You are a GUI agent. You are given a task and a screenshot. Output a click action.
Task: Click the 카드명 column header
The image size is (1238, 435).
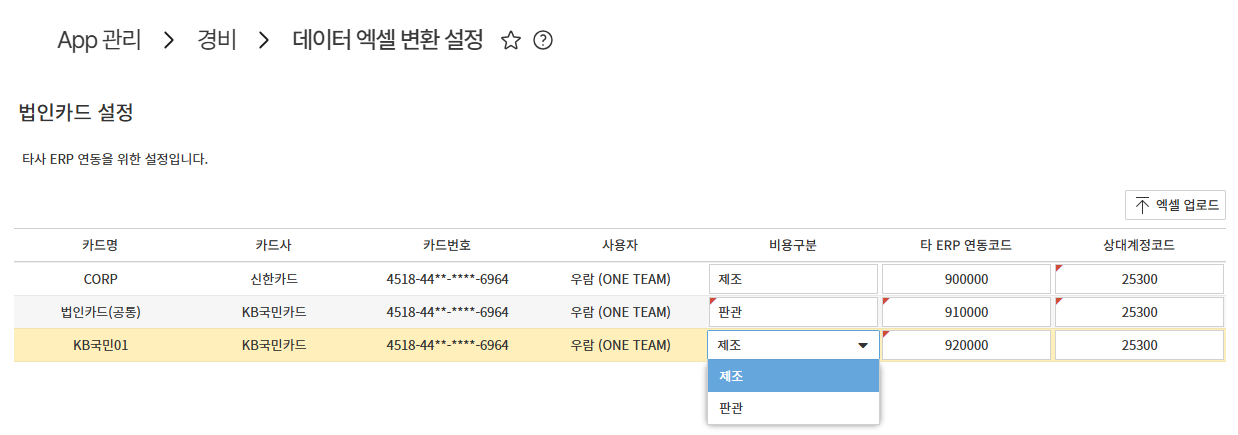coord(100,245)
